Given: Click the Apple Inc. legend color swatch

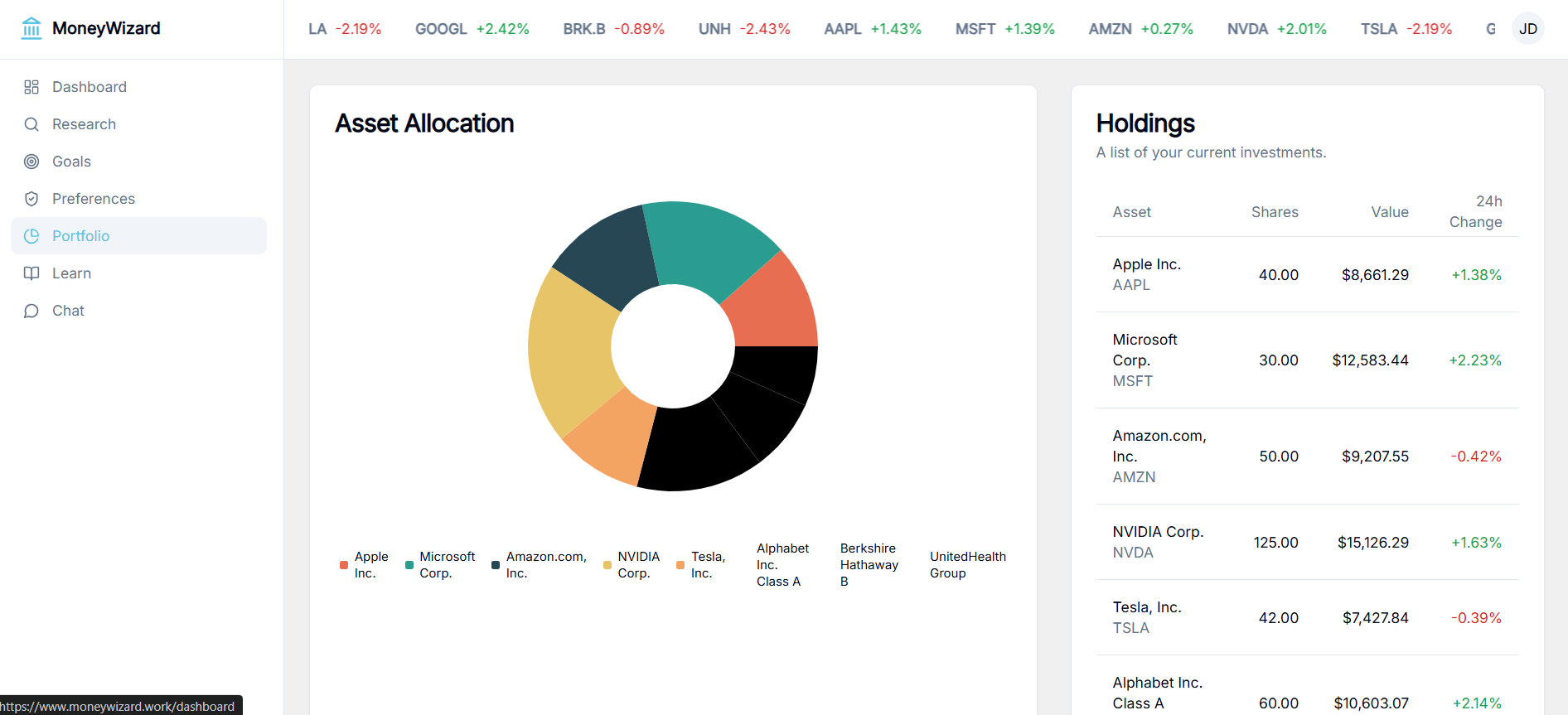Looking at the screenshot, I should point(344,565).
